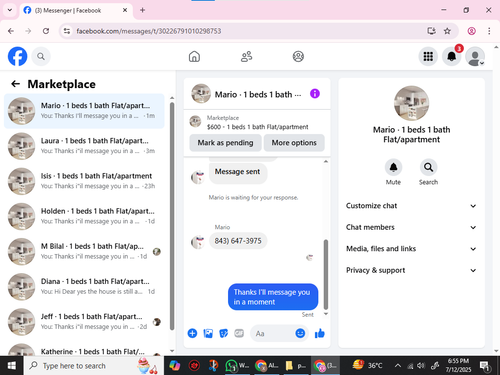This screenshot has height=375, width=500.
Task: Open the purple conversation info icon
Action: [x=315, y=94]
